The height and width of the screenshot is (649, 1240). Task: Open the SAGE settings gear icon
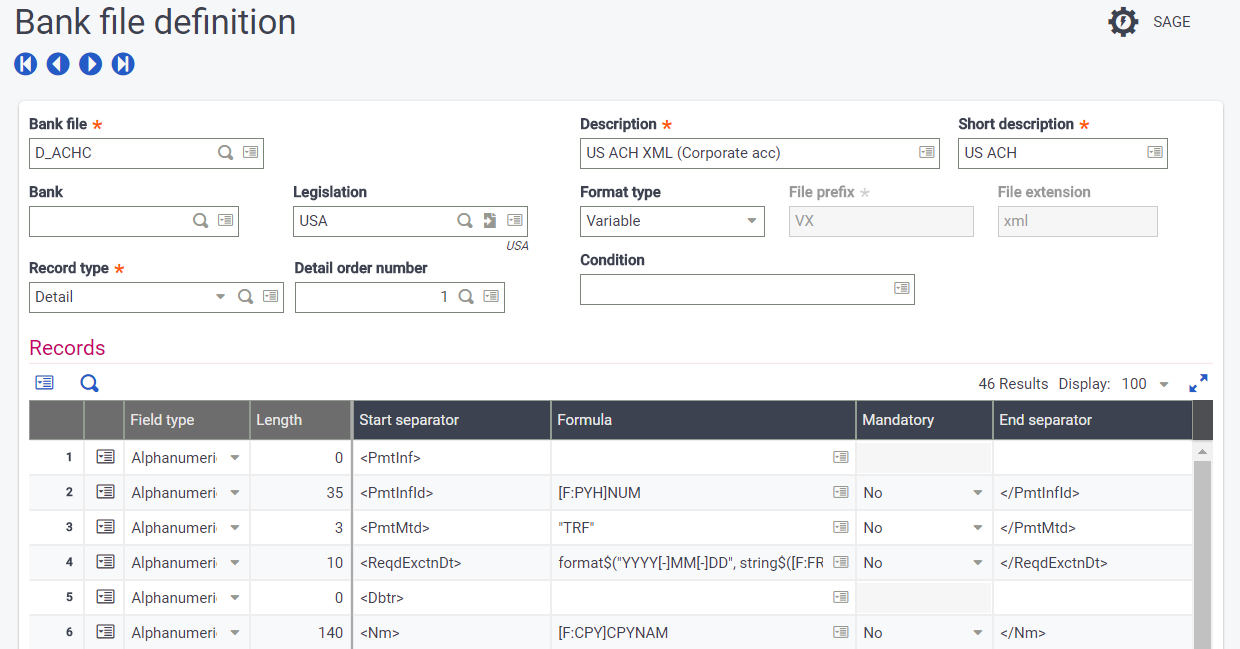1123,22
